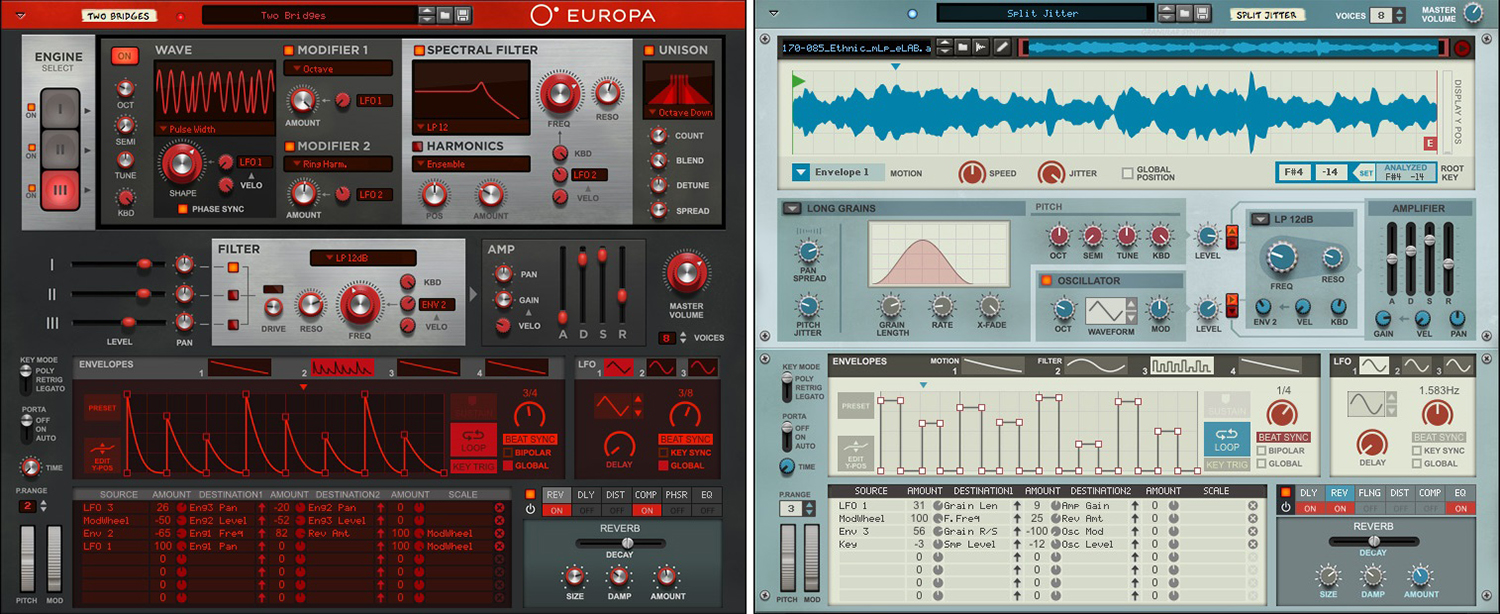Image resolution: width=1500 pixels, height=614 pixels.
Task: Open the Long Grains mode dropdown
Action: point(792,208)
